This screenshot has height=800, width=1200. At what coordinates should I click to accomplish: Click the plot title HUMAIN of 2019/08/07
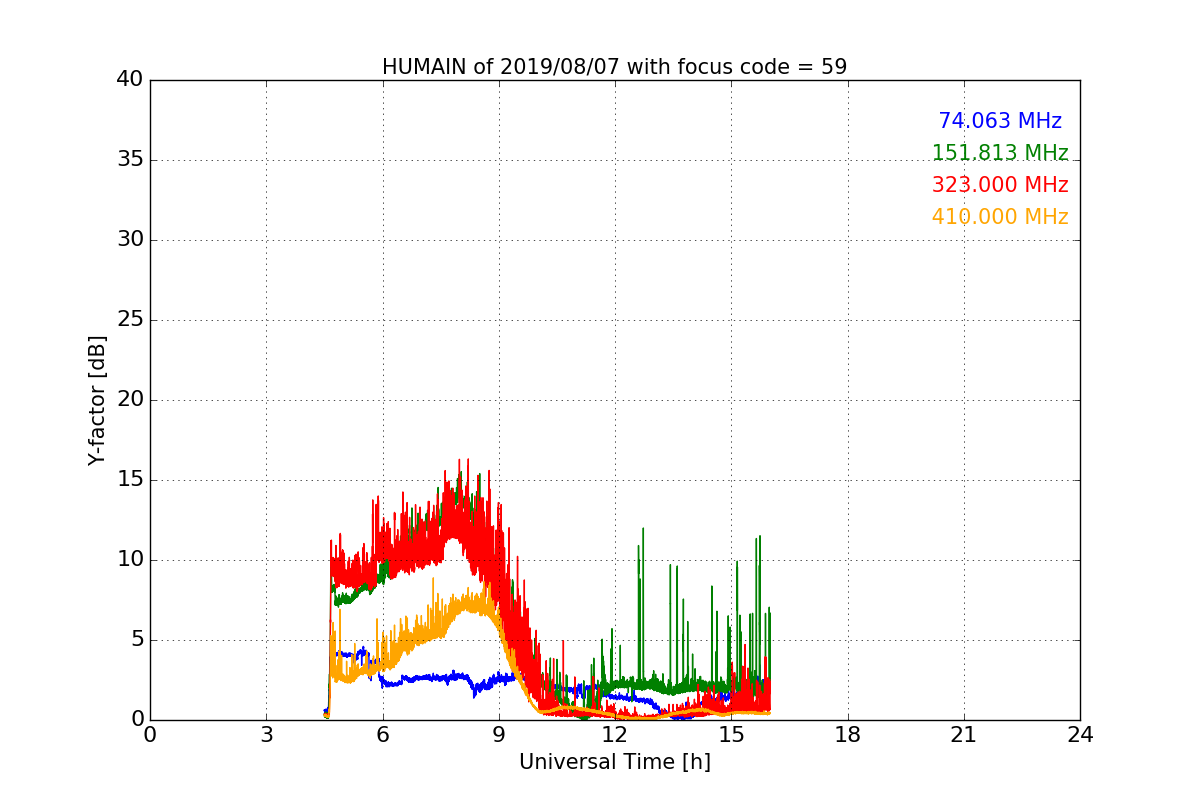pyautogui.click(x=615, y=67)
